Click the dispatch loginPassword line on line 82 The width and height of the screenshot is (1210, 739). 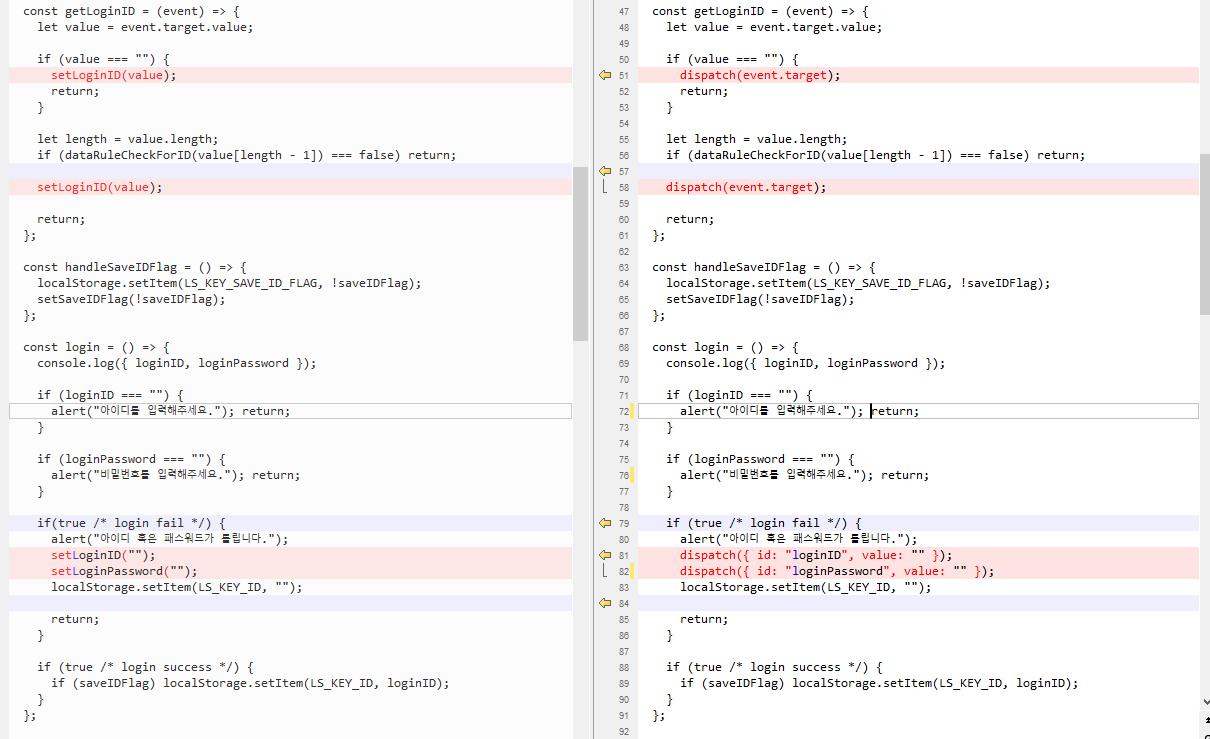(x=837, y=571)
